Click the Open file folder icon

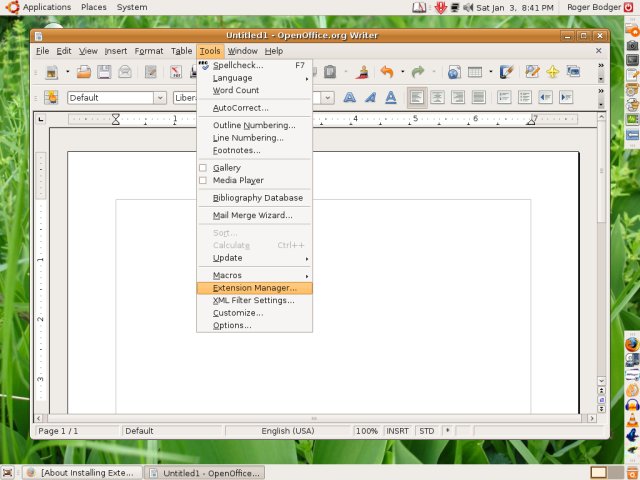pyautogui.click(x=84, y=72)
